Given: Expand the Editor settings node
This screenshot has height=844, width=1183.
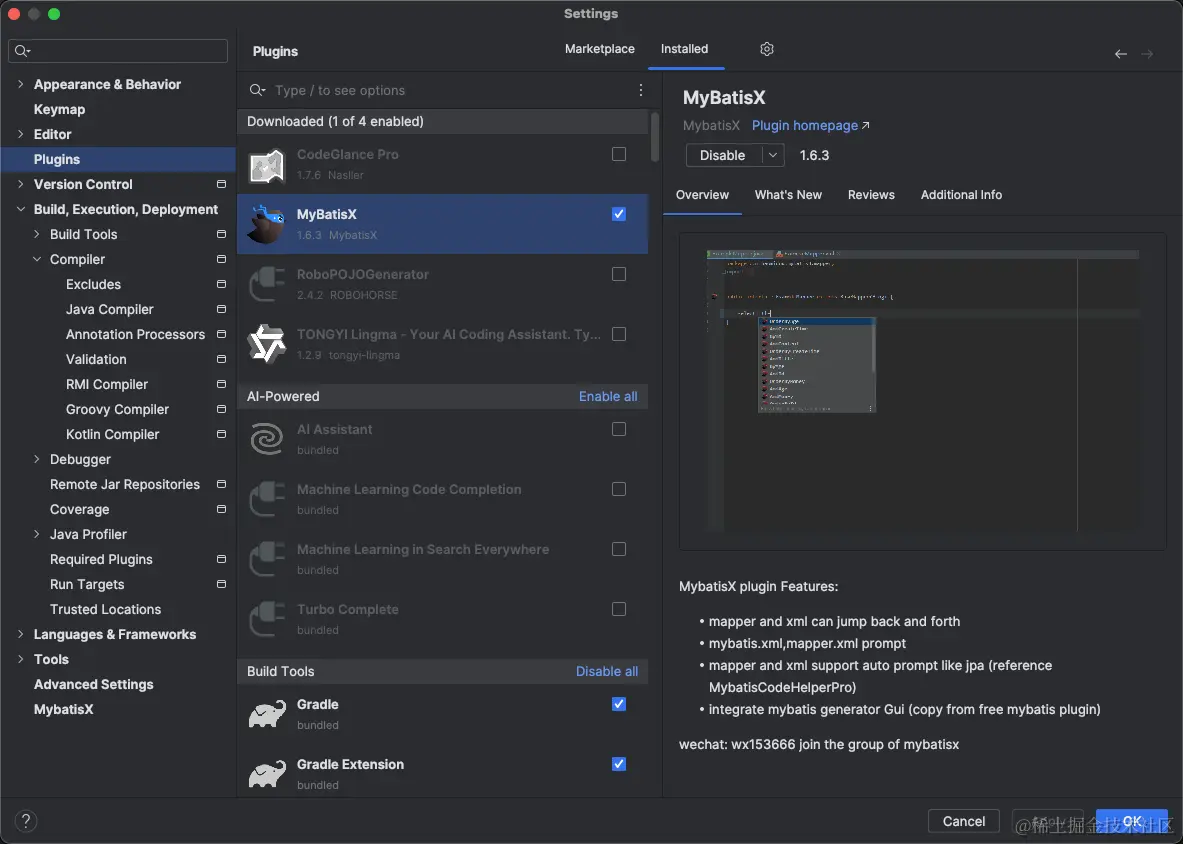Looking at the screenshot, I should tap(20, 134).
